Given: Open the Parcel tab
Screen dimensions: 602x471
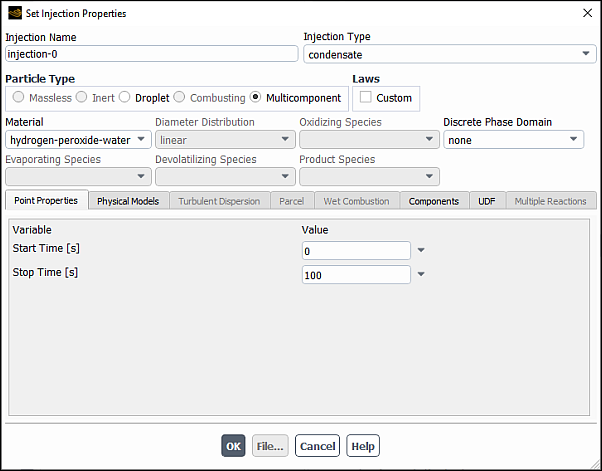Looking at the screenshot, I should coord(292,201).
